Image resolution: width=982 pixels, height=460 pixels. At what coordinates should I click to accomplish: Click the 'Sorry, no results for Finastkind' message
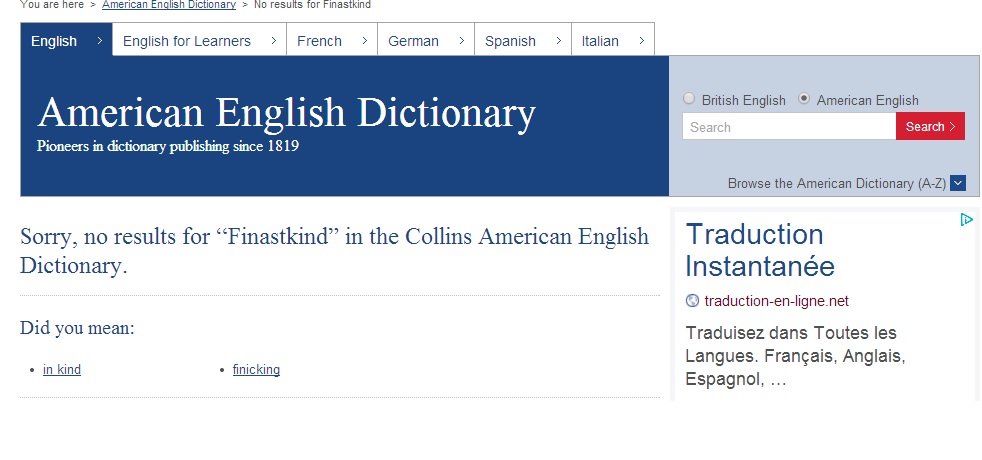pos(334,251)
